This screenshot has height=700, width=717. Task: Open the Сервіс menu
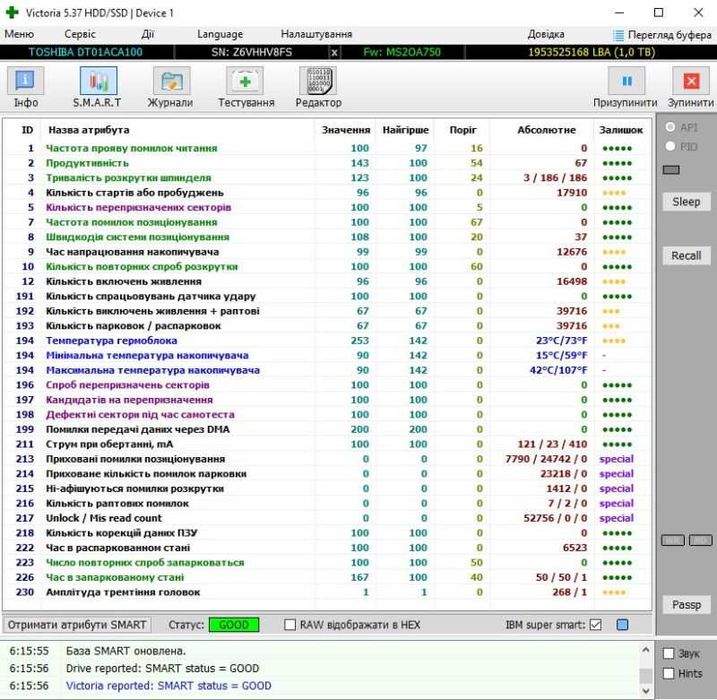click(80, 34)
